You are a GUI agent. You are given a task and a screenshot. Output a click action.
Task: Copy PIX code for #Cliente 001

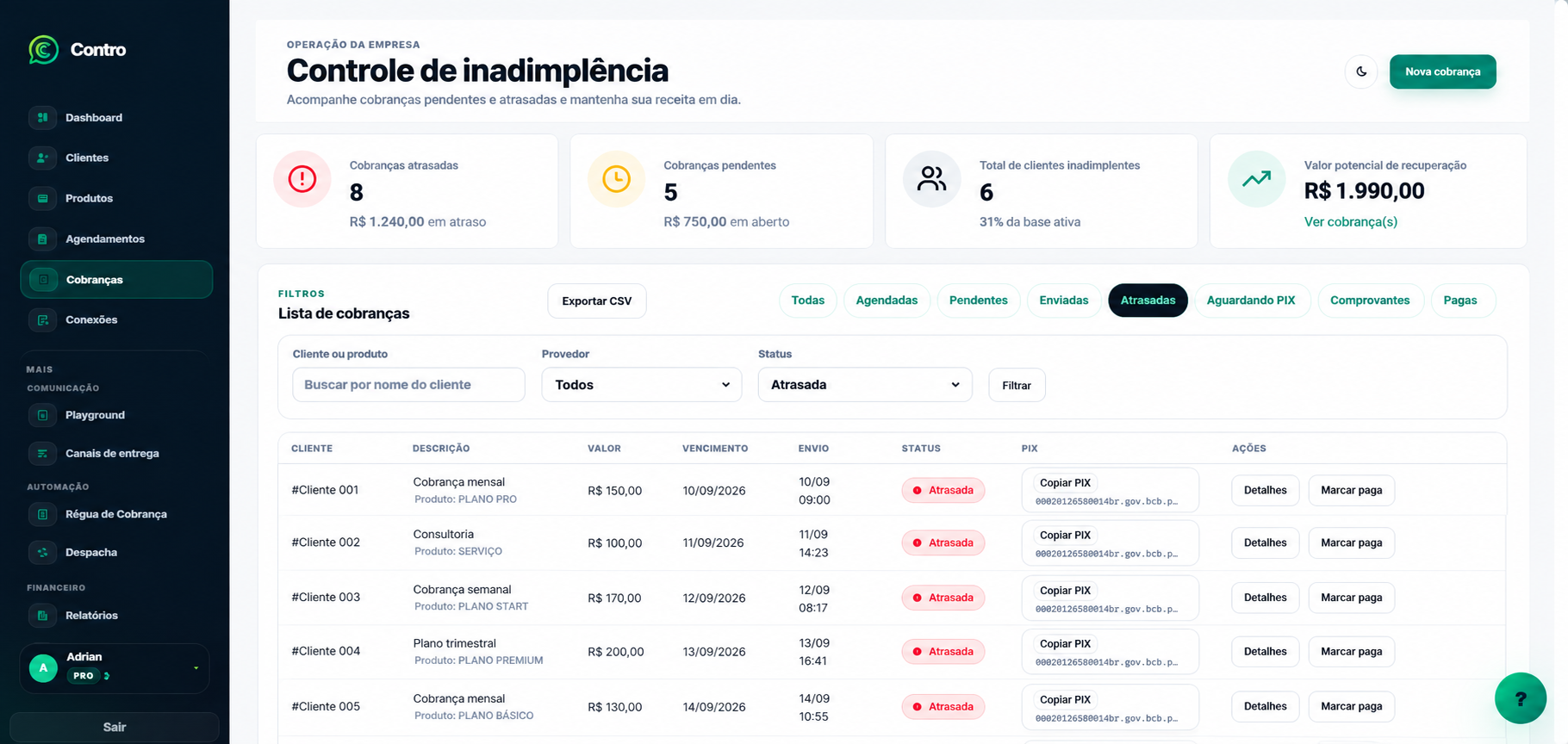tap(1065, 483)
